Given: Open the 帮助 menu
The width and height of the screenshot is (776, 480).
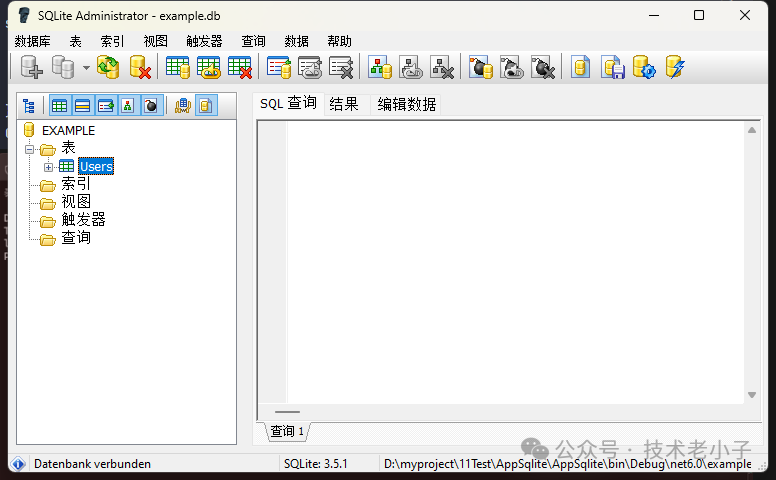Looking at the screenshot, I should coord(340,41).
